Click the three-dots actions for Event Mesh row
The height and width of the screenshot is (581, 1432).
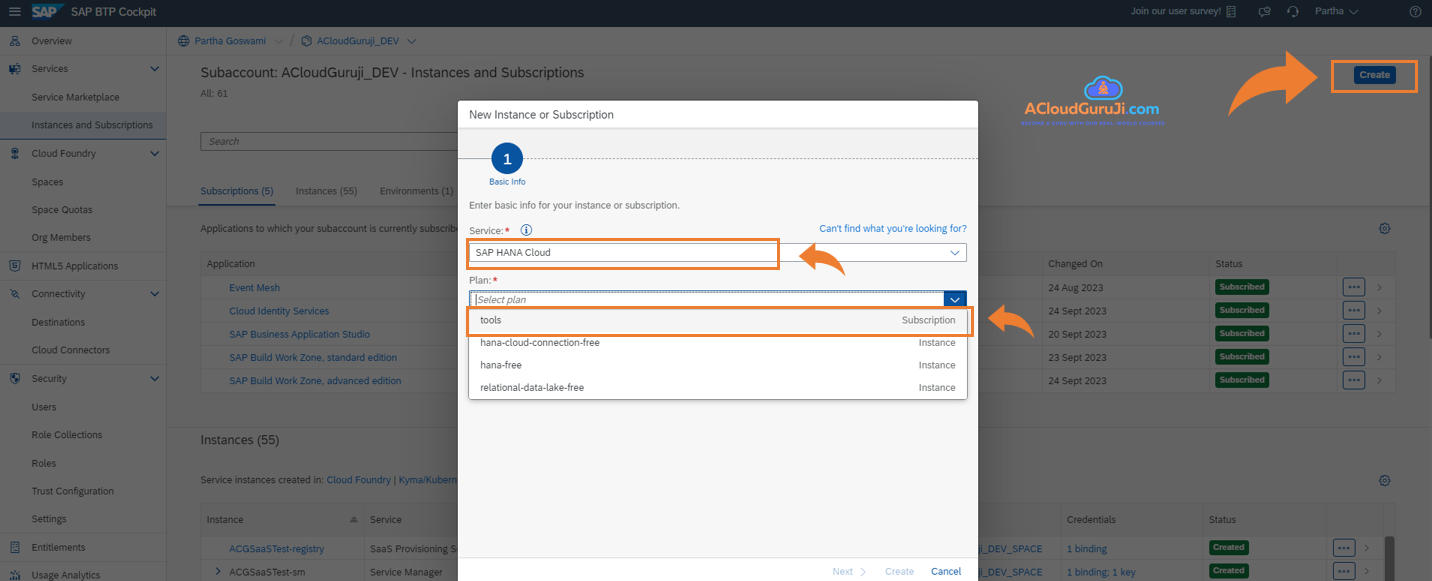coord(1354,287)
